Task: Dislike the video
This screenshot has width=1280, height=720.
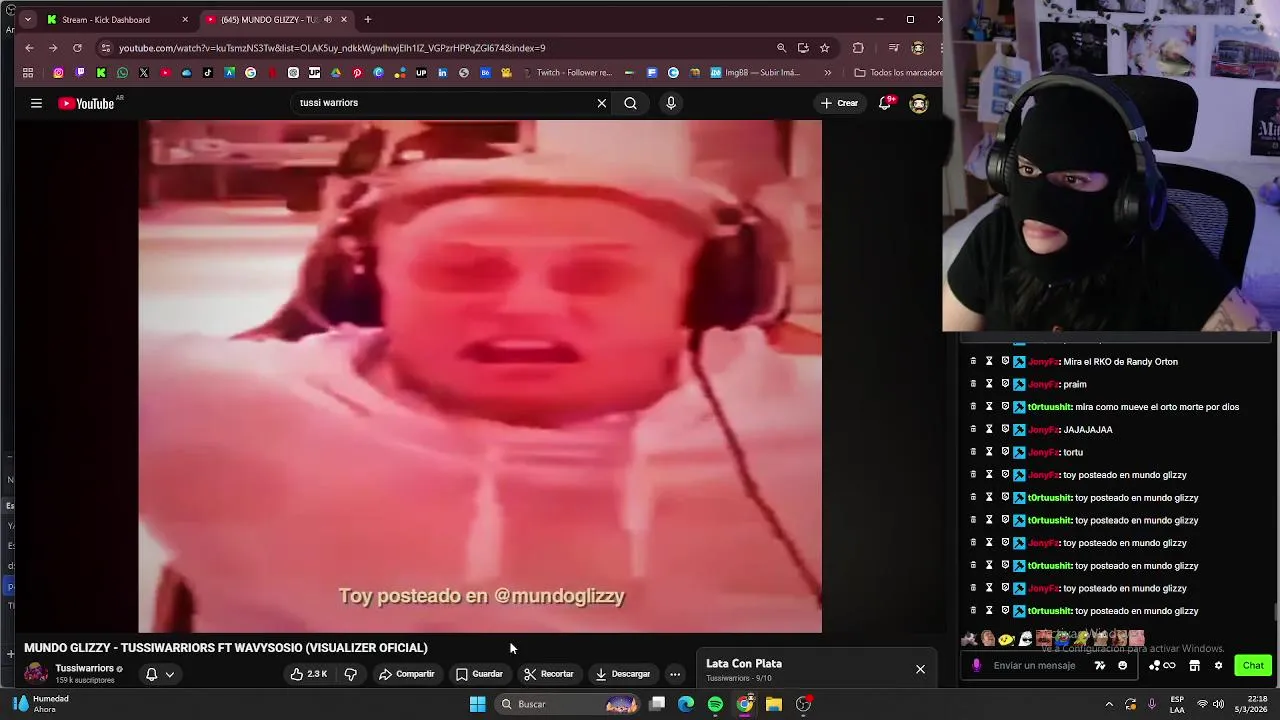Action: tap(350, 674)
